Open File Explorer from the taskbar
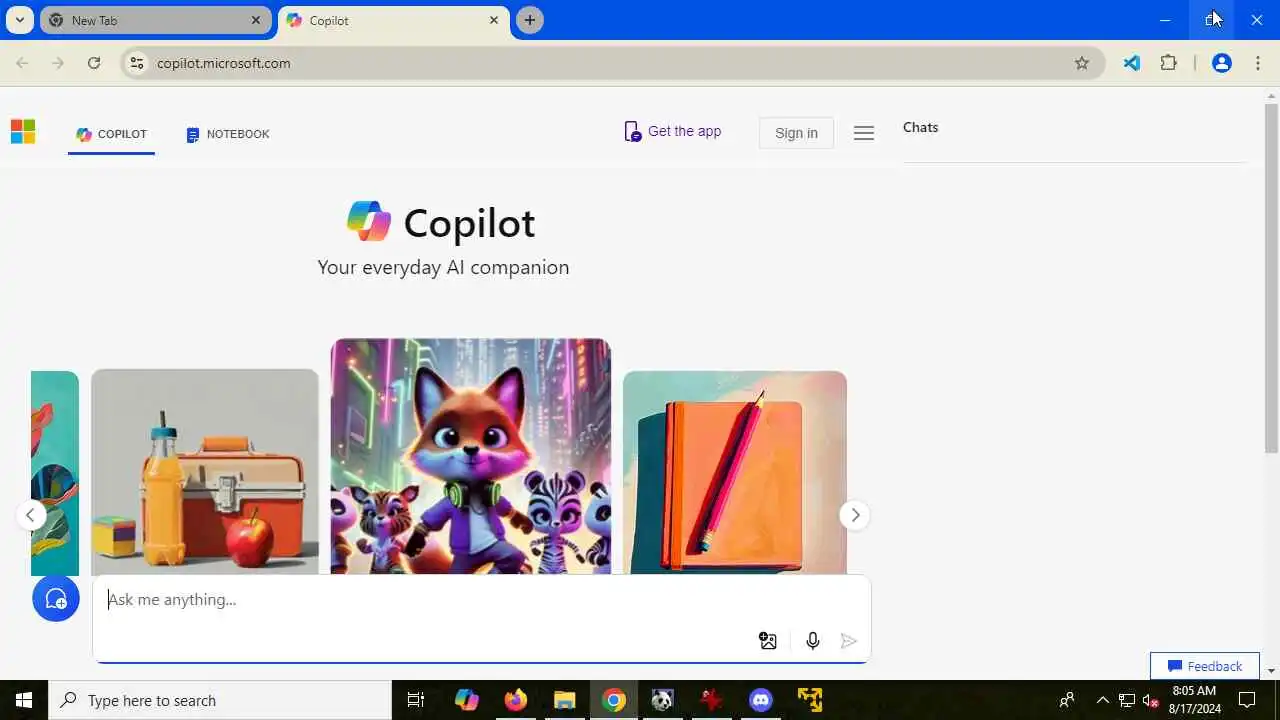The image size is (1280, 720). click(565, 700)
